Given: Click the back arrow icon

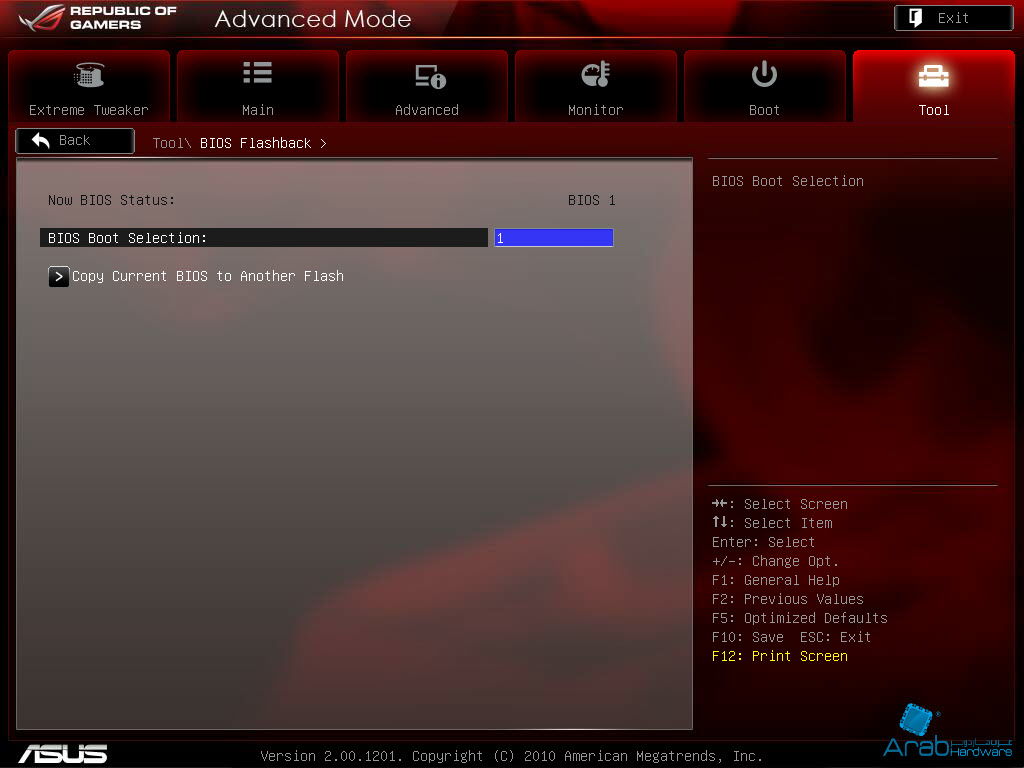Looking at the screenshot, I should (x=41, y=140).
